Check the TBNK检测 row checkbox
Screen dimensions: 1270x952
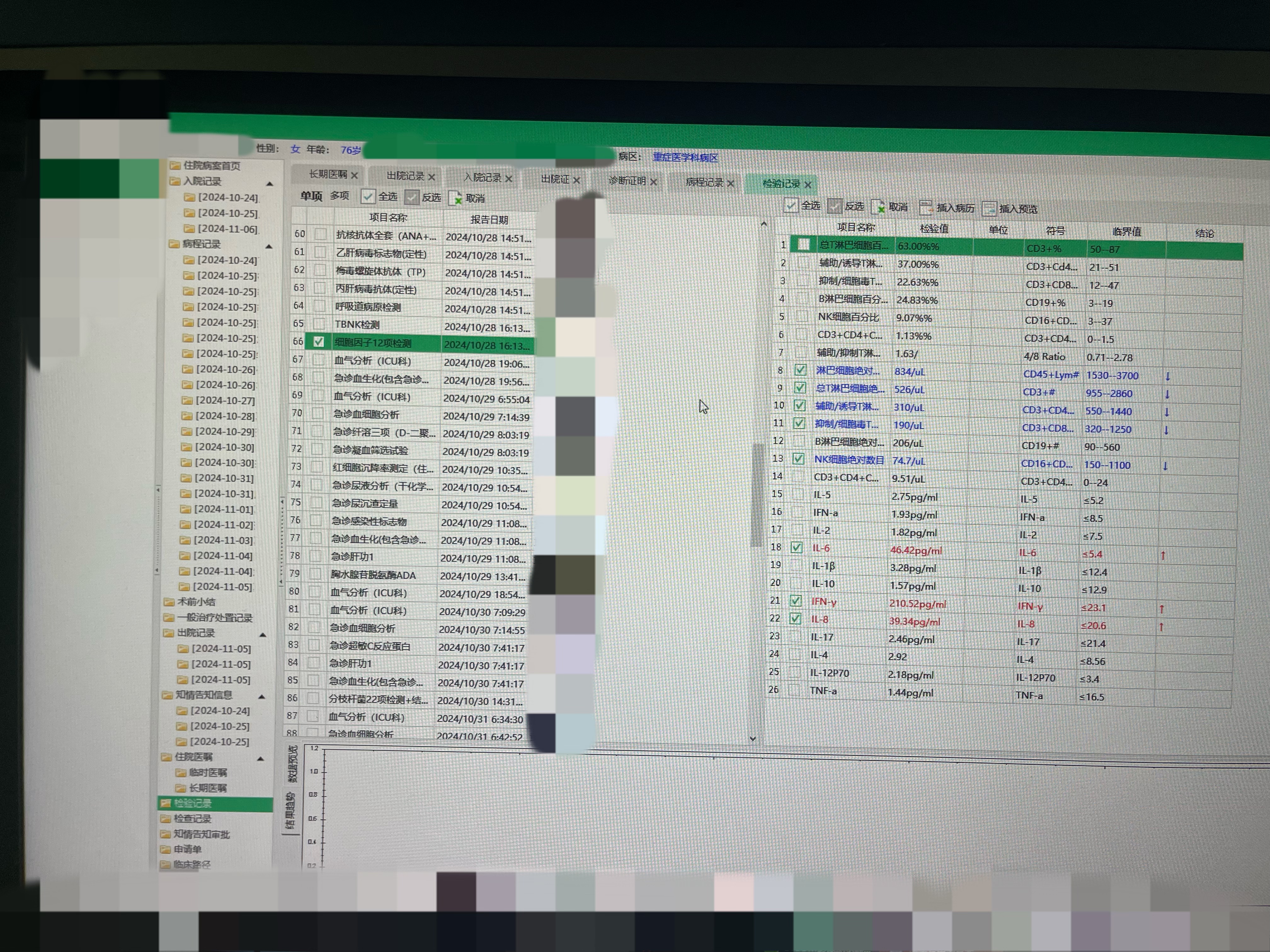319,324
